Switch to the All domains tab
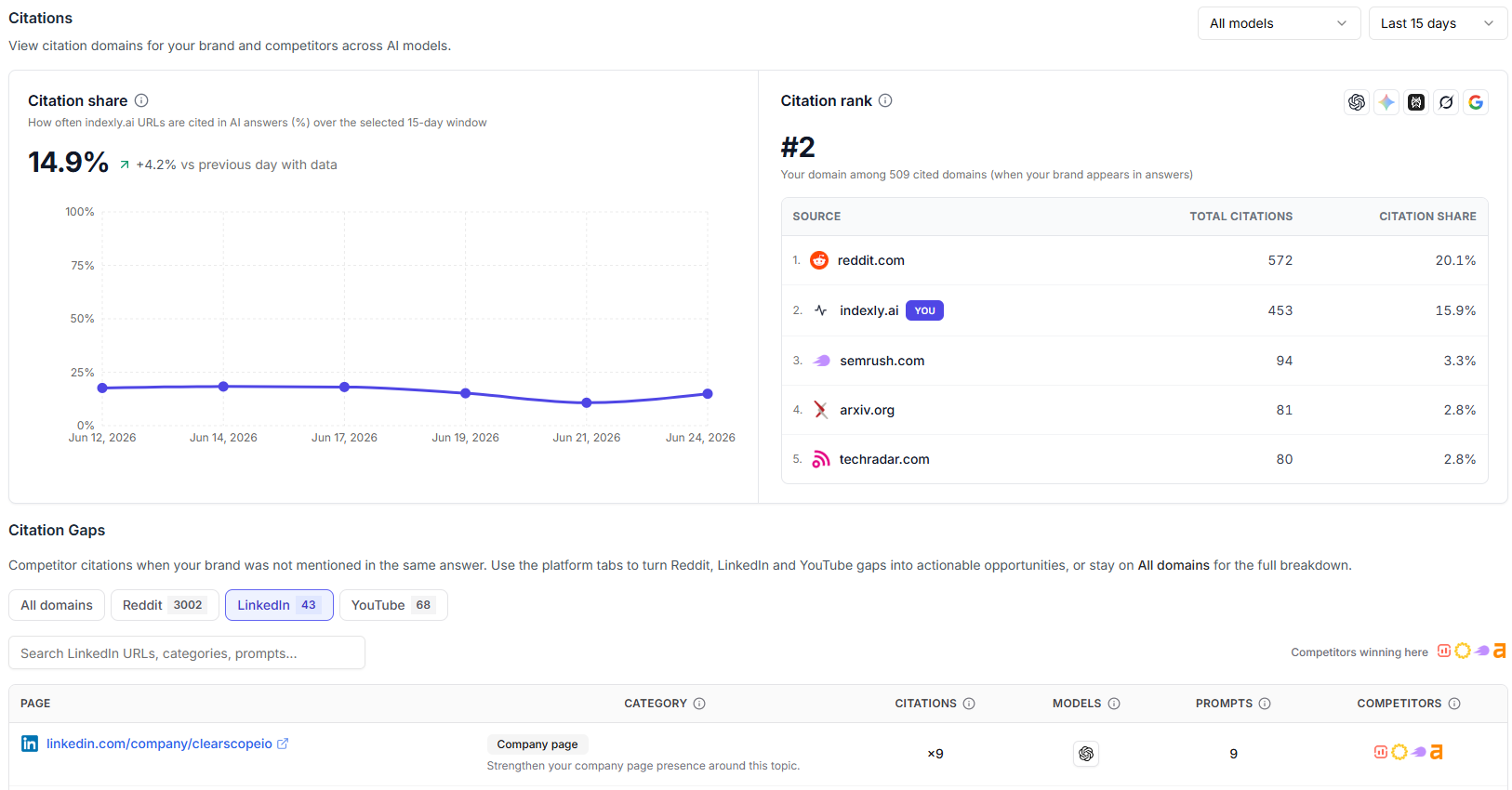The image size is (1512, 790). (57, 605)
